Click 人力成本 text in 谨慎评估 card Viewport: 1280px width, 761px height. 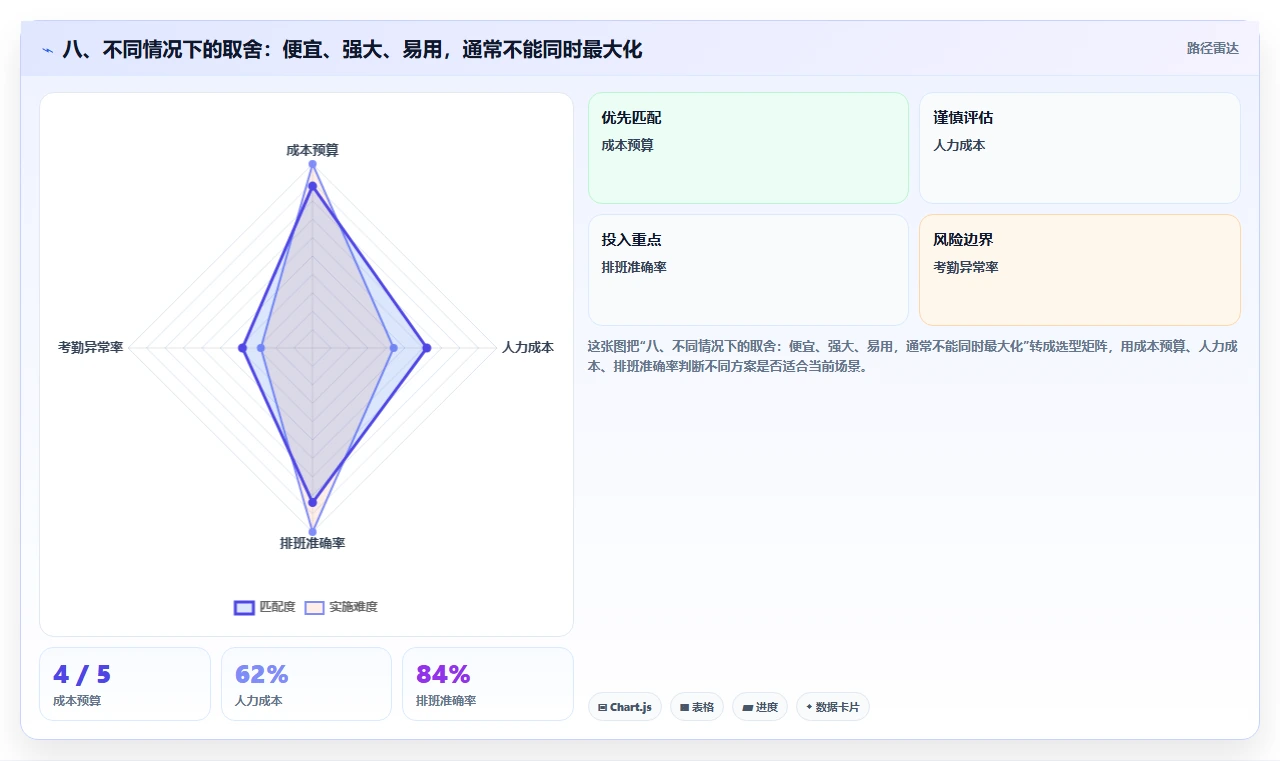pyautogui.click(x=959, y=145)
